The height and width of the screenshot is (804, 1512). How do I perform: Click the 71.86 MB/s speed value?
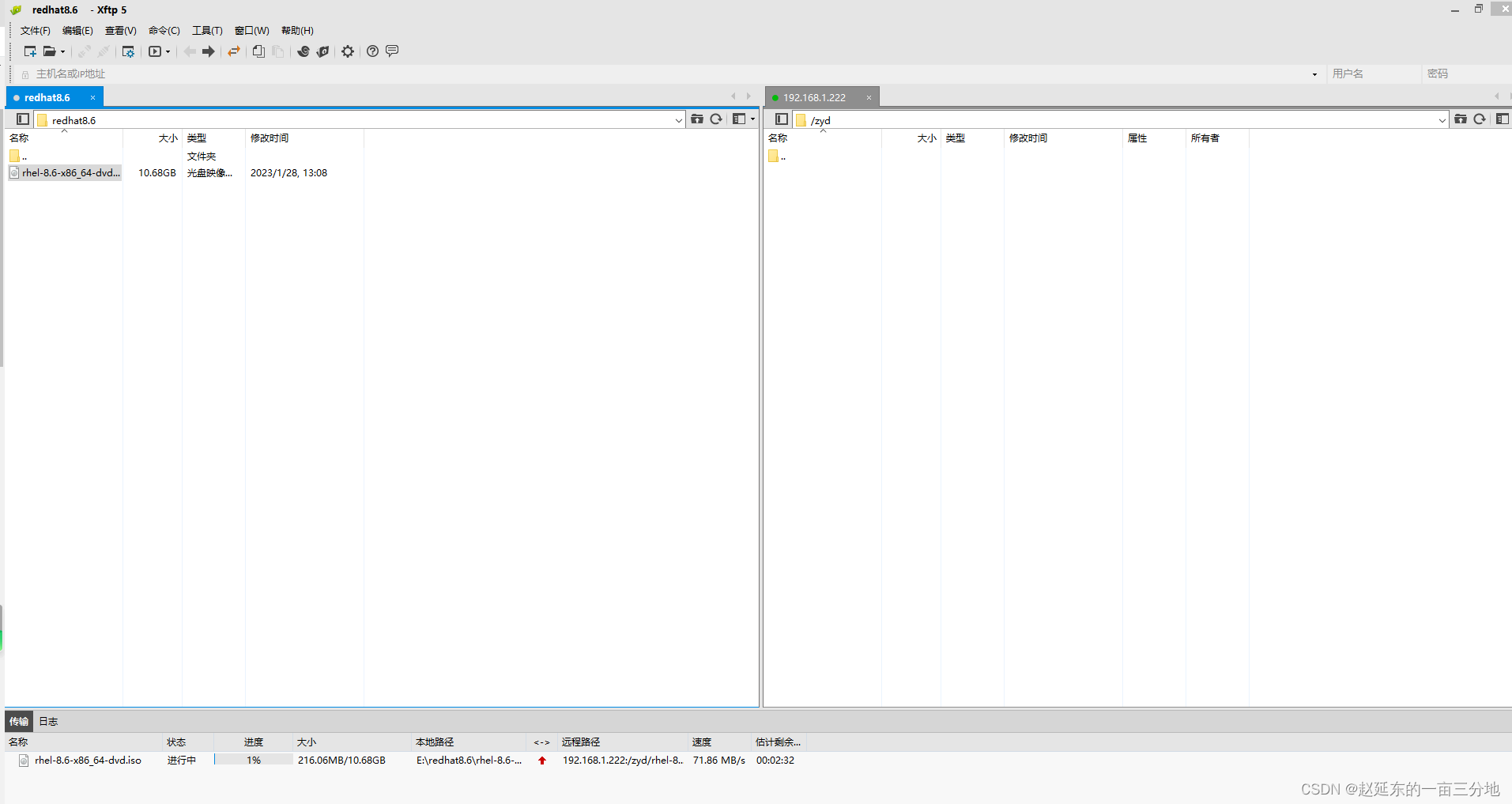pos(719,761)
